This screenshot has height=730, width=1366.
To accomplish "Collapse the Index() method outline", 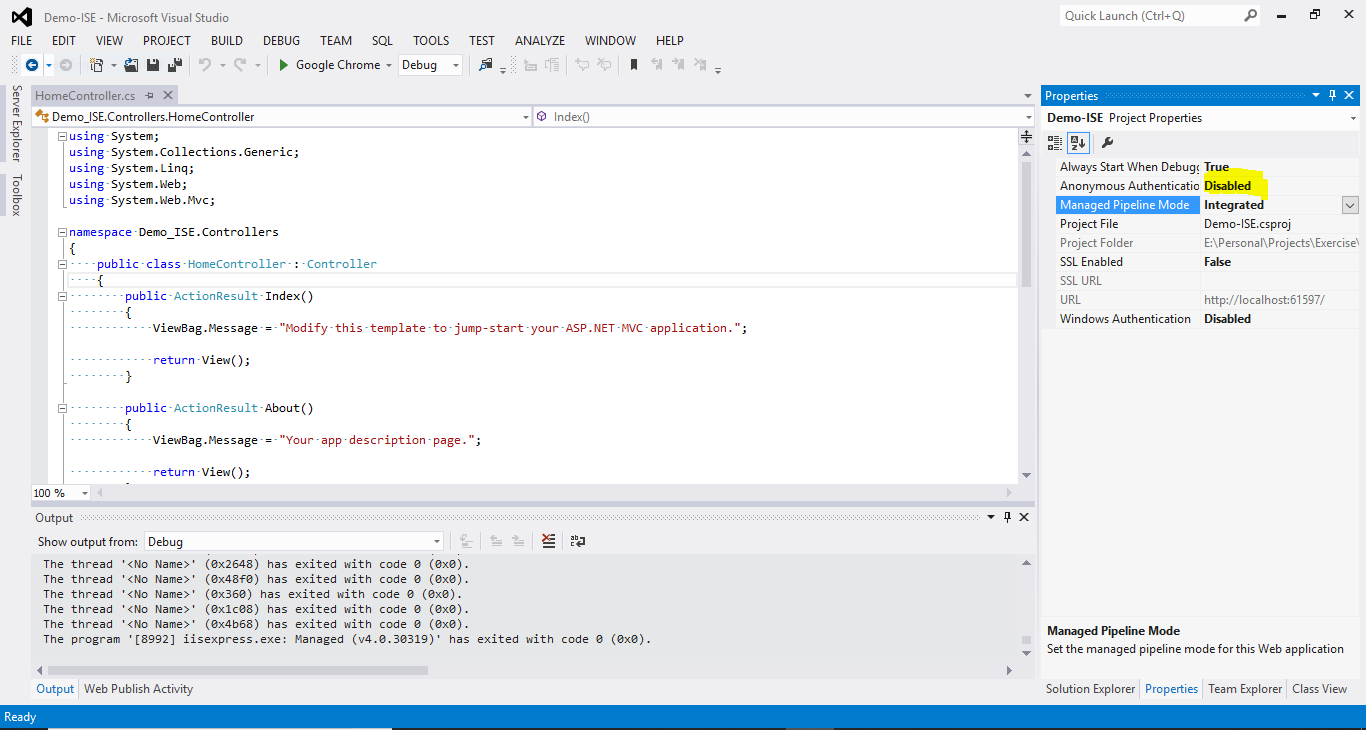I will (x=62, y=296).
